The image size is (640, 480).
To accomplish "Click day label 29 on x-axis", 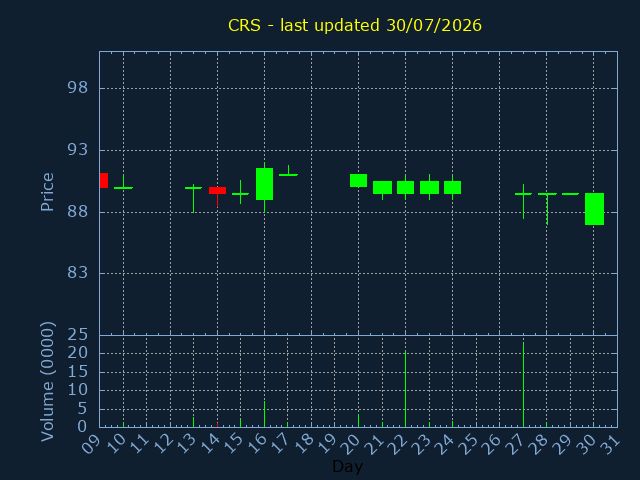I will click(x=562, y=443).
